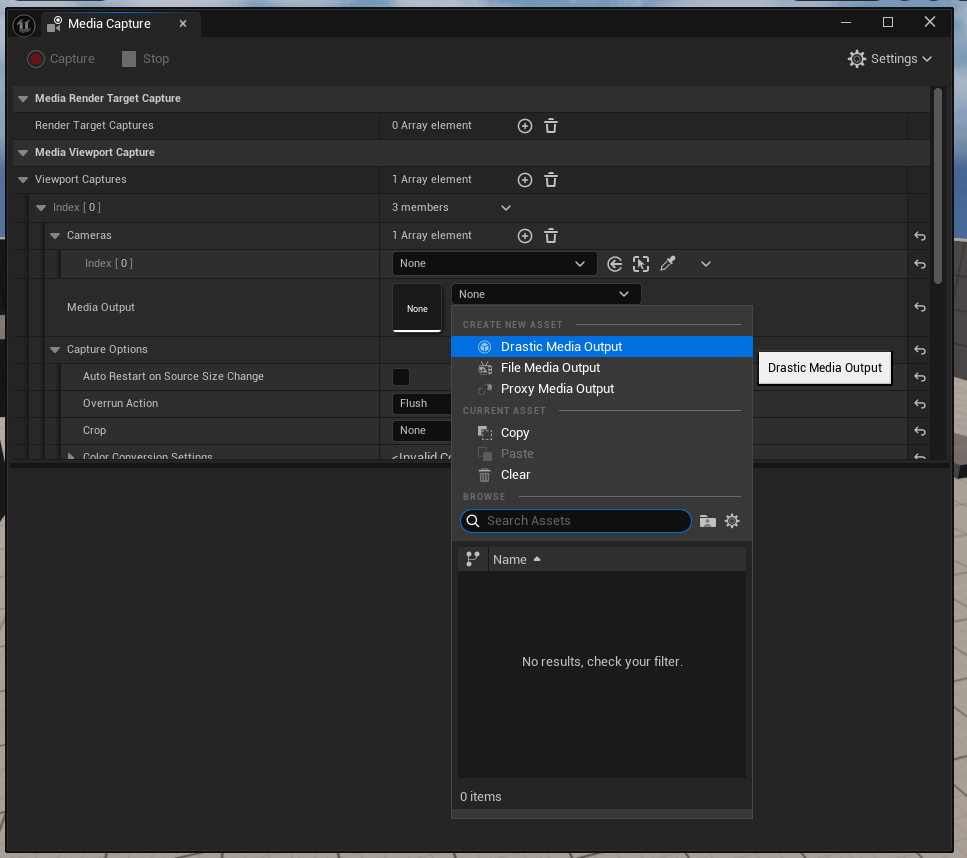Empty the Cameras array with trash icon
Image resolution: width=967 pixels, height=858 pixels.
click(x=551, y=236)
